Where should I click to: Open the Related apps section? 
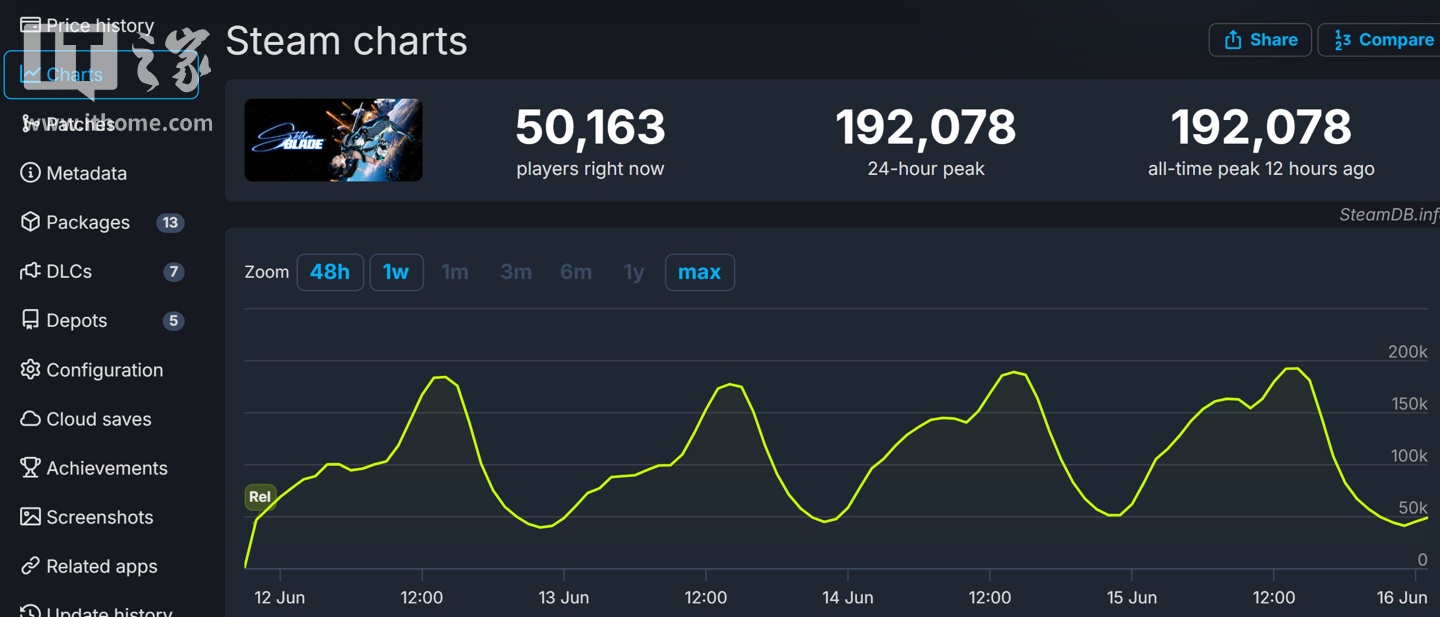click(100, 566)
